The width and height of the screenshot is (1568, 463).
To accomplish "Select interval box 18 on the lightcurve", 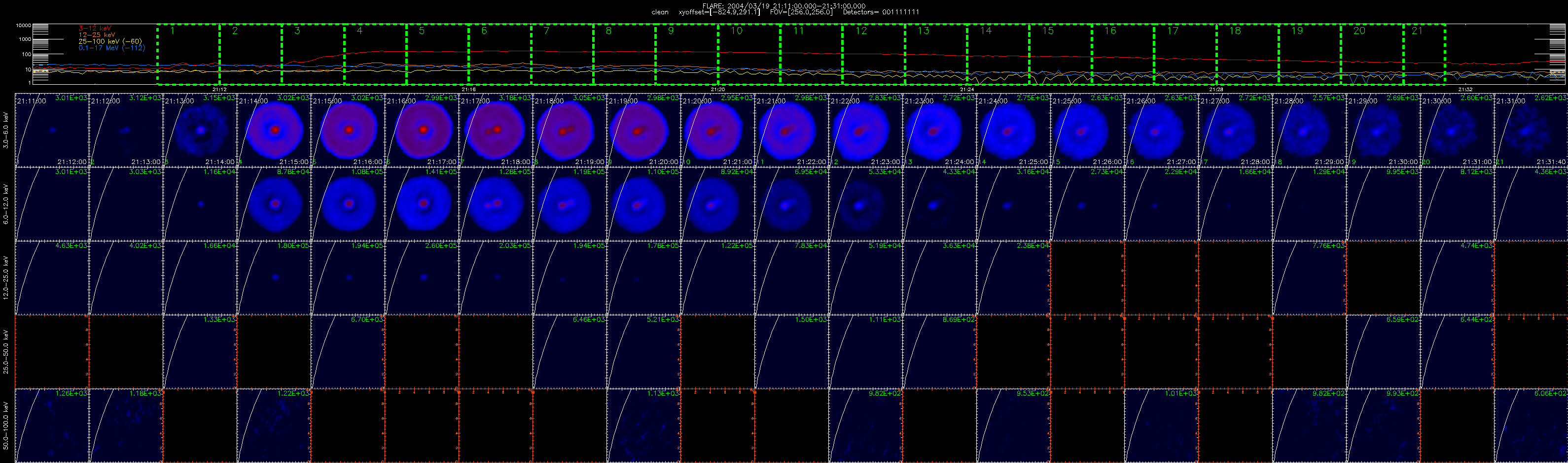I will pyautogui.click(x=1247, y=54).
